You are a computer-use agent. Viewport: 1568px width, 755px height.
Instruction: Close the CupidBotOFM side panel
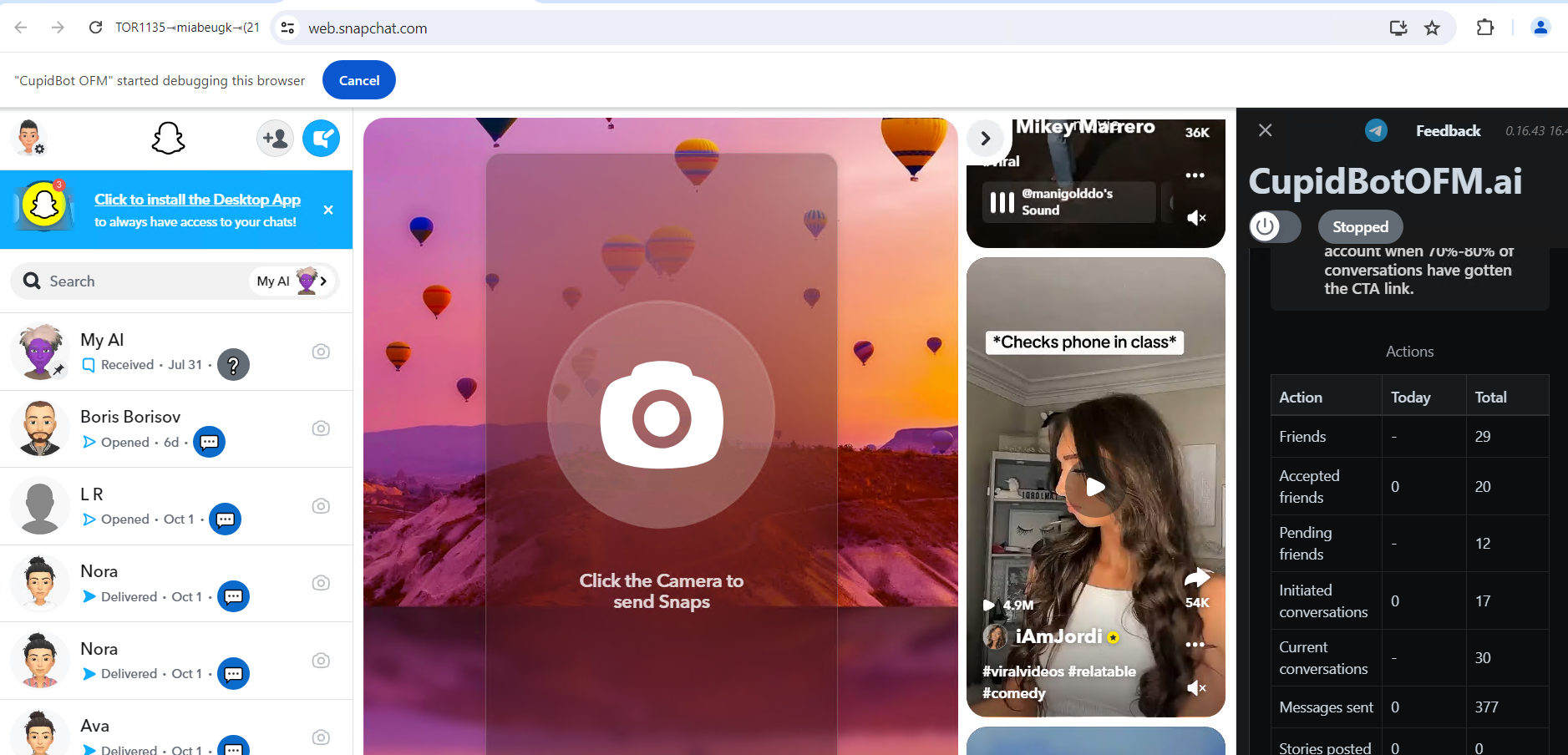[1266, 130]
